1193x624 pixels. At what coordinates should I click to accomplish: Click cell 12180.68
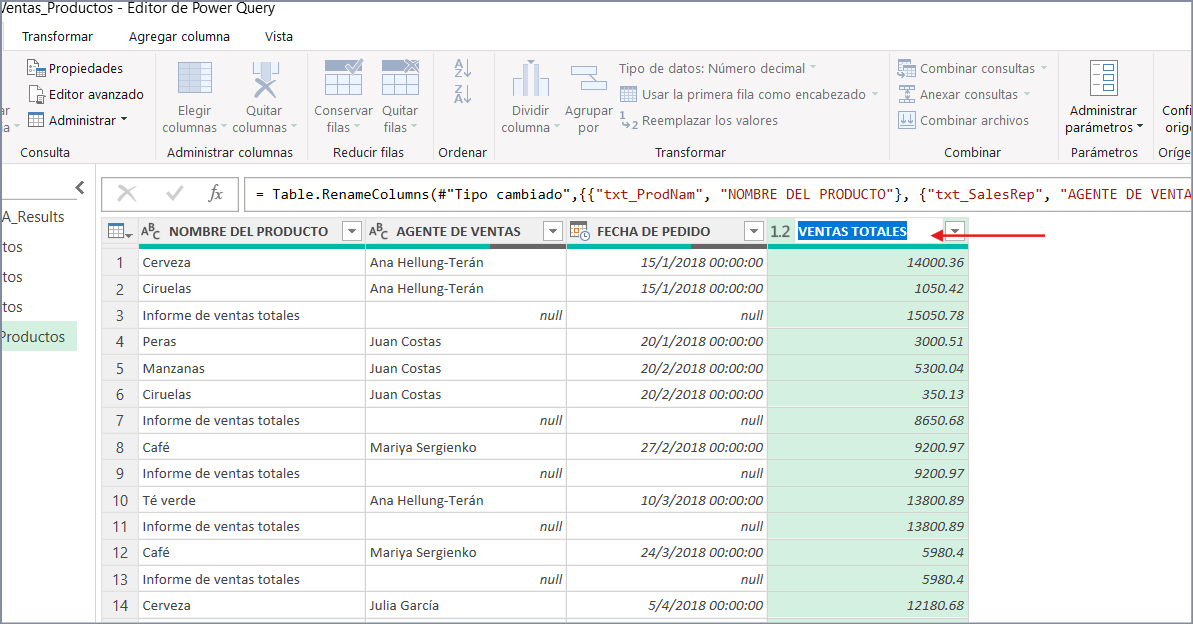(868, 606)
